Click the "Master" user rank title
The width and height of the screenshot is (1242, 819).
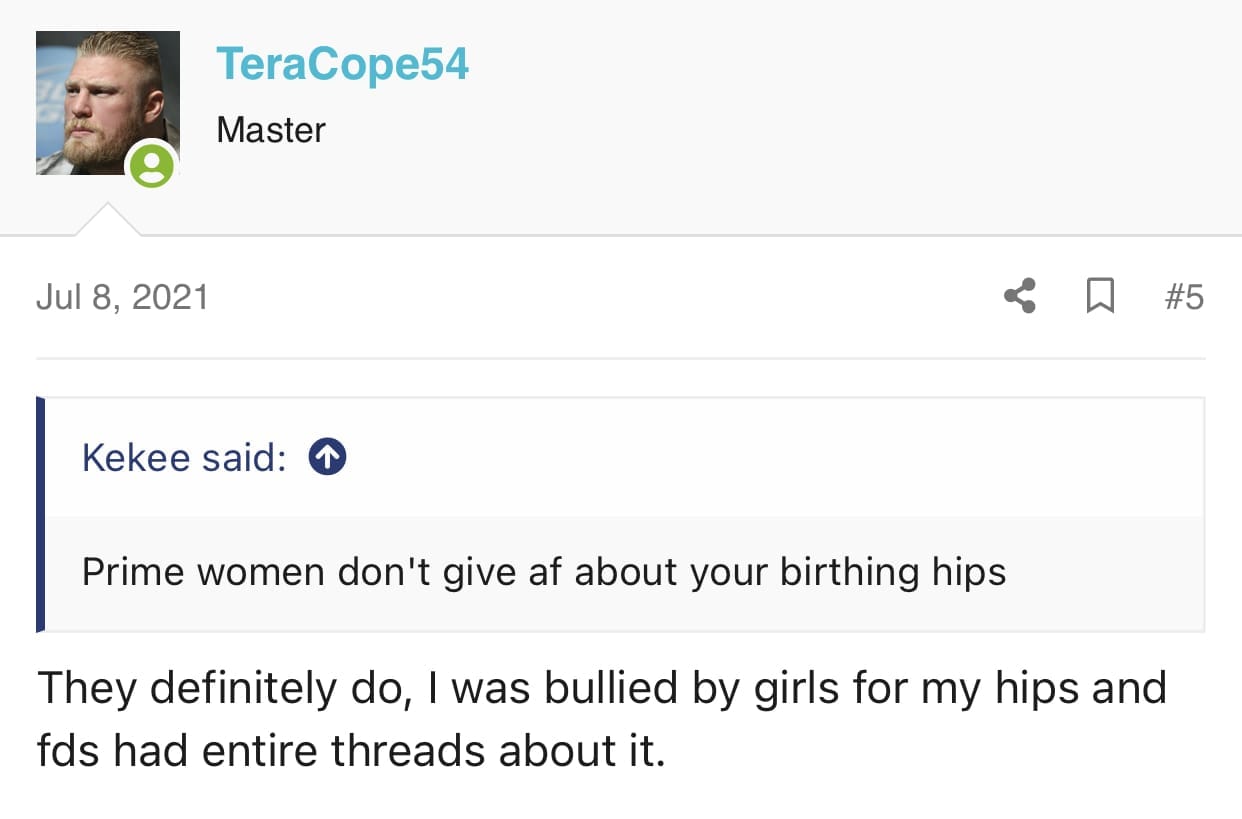pos(271,130)
